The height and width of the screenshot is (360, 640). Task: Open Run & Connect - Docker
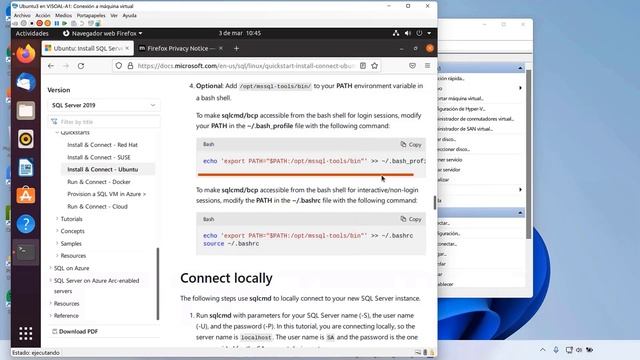[99, 182]
